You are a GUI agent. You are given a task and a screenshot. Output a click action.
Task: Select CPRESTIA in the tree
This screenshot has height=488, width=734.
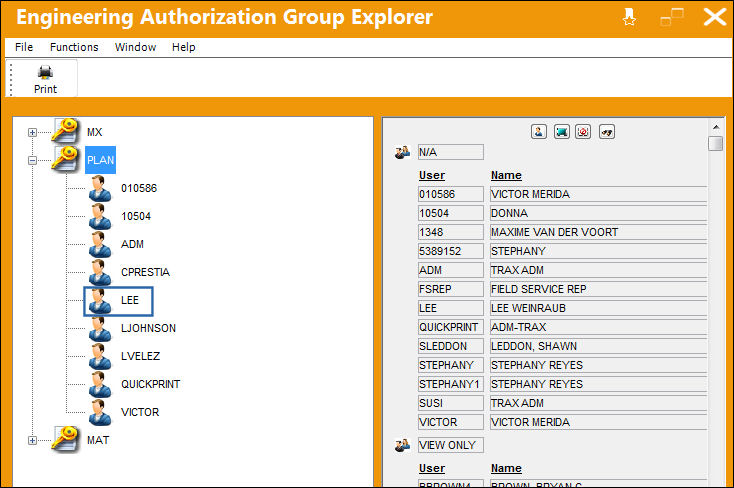click(x=145, y=272)
